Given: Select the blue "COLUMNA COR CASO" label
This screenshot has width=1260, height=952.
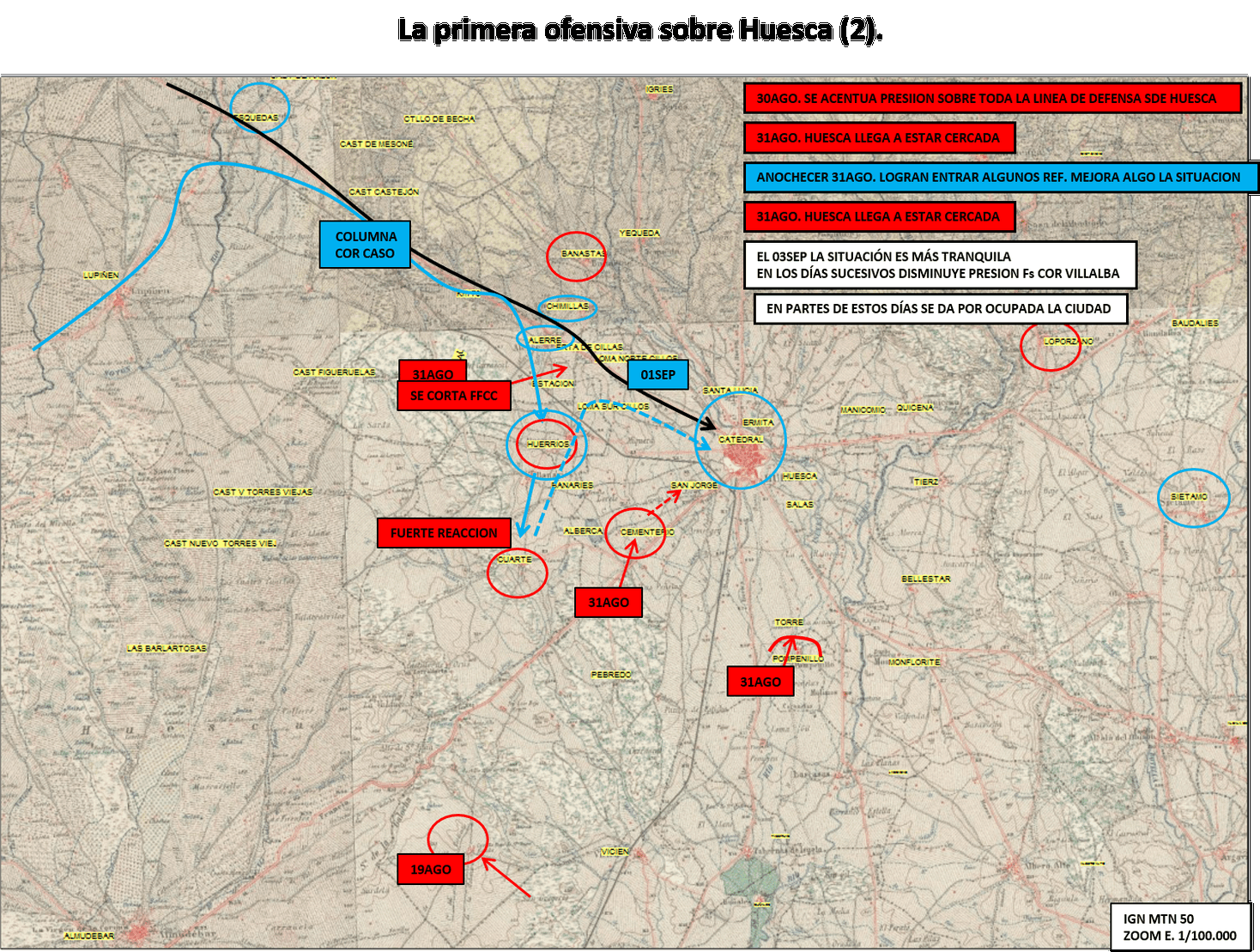Looking at the screenshot, I should point(365,245).
